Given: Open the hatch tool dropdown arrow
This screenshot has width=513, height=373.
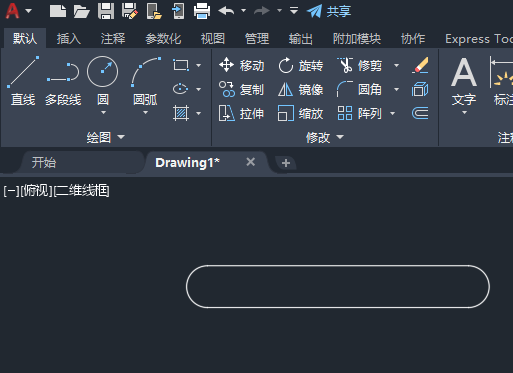Looking at the screenshot, I should (x=199, y=113).
